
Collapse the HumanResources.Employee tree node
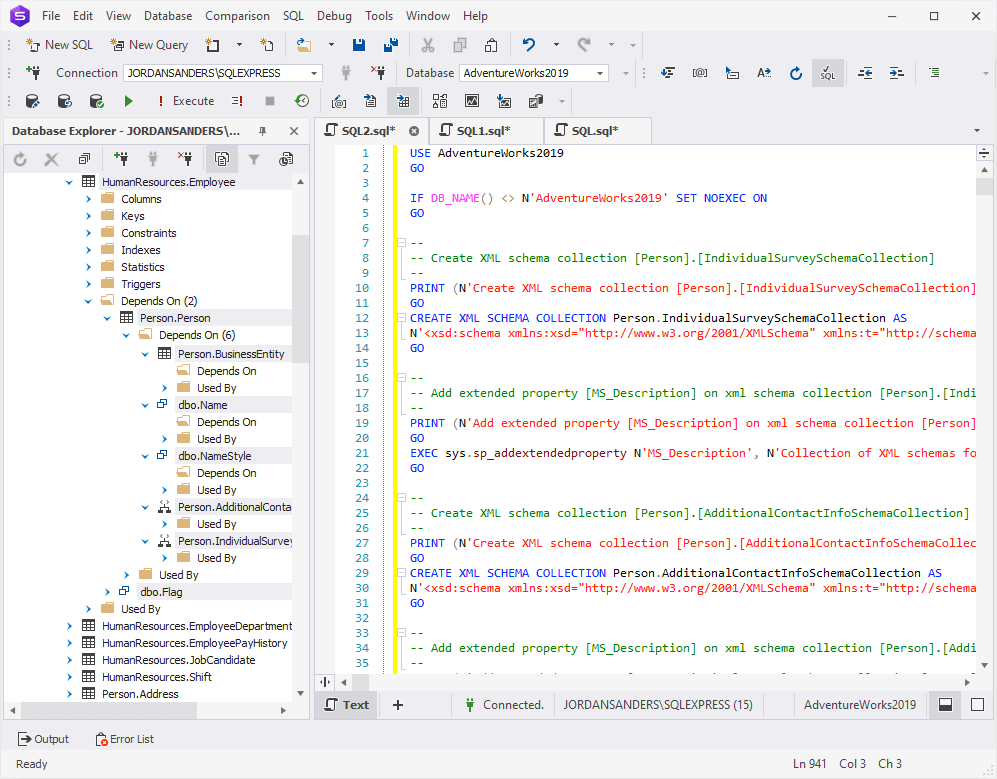[69, 183]
